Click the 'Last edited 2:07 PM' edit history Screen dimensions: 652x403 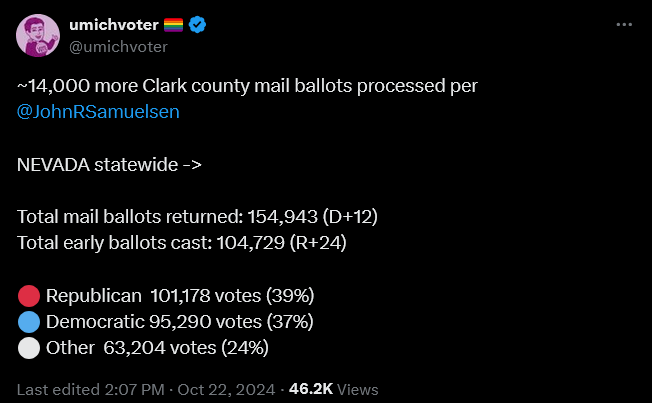[x=91, y=390]
